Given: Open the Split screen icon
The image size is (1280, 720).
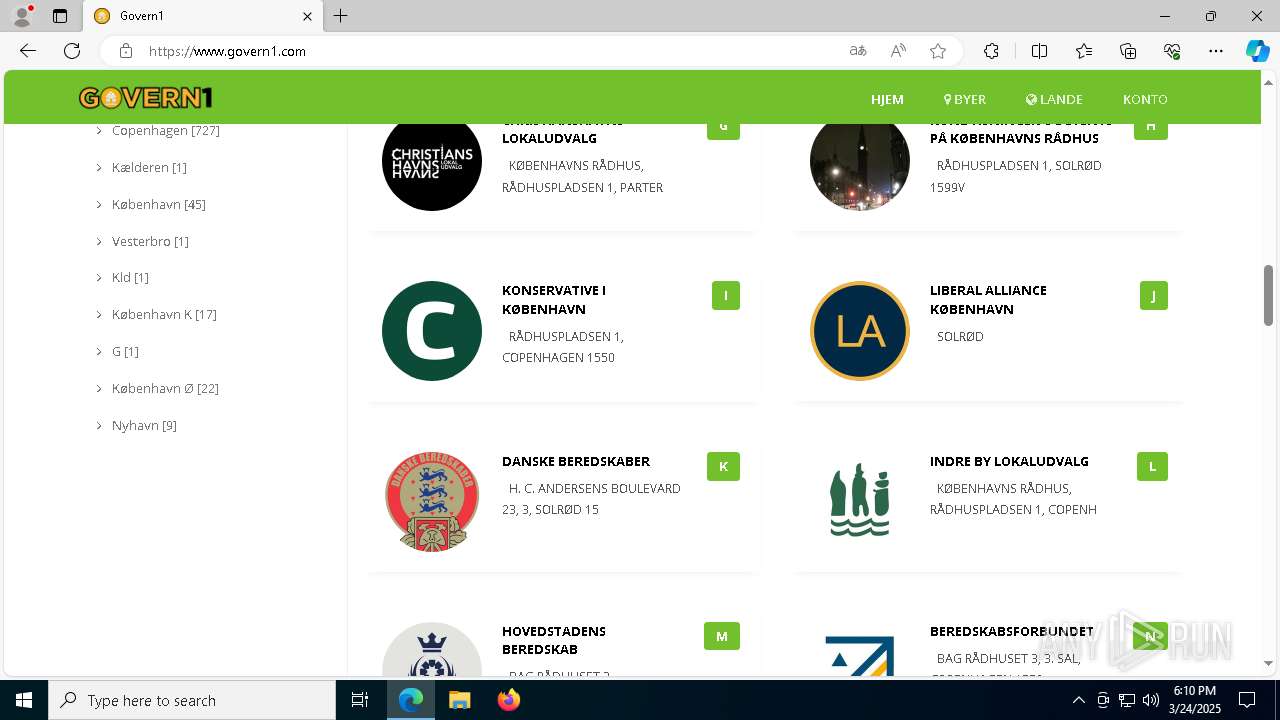Looking at the screenshot, I should (1039, 51).
